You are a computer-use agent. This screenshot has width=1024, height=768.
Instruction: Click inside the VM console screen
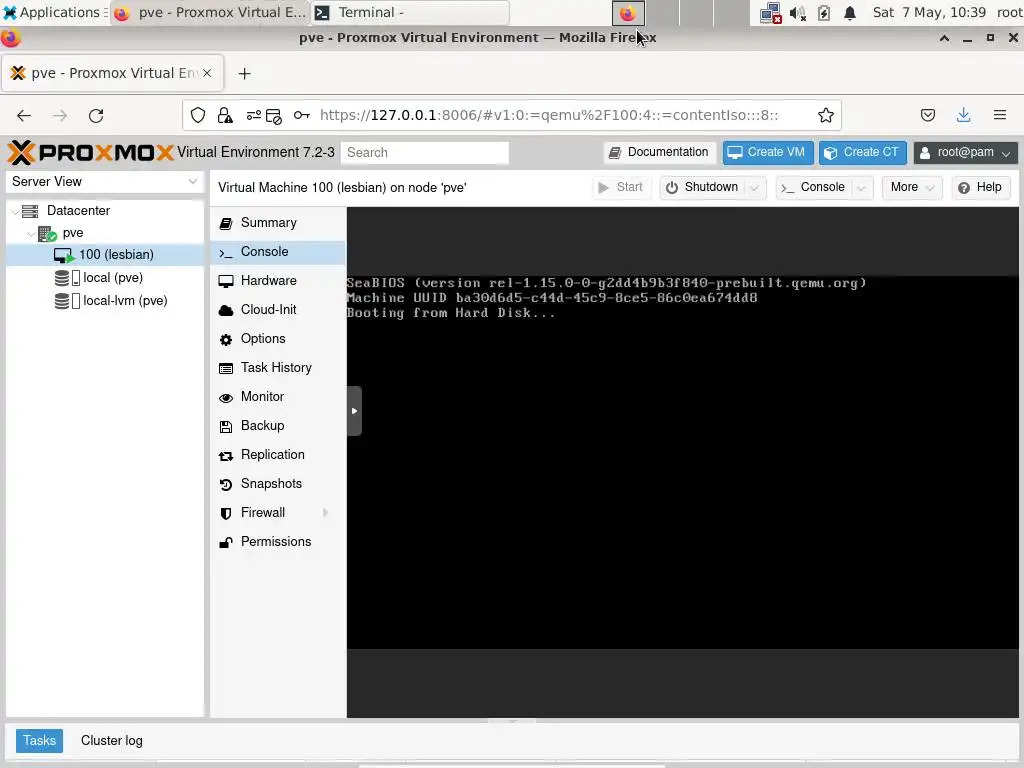pos(682,462)
